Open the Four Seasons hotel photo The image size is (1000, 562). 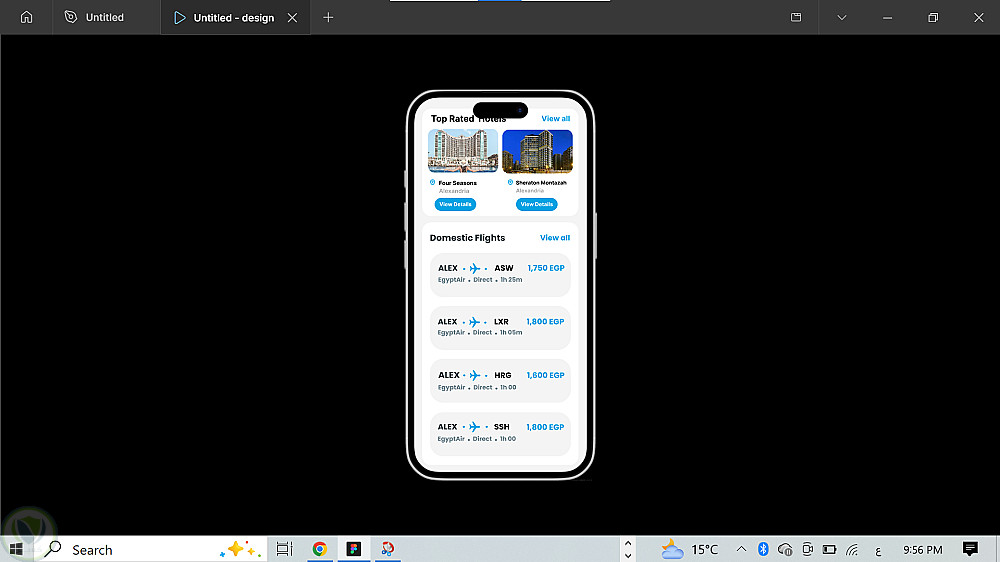(x=463, y=151)
